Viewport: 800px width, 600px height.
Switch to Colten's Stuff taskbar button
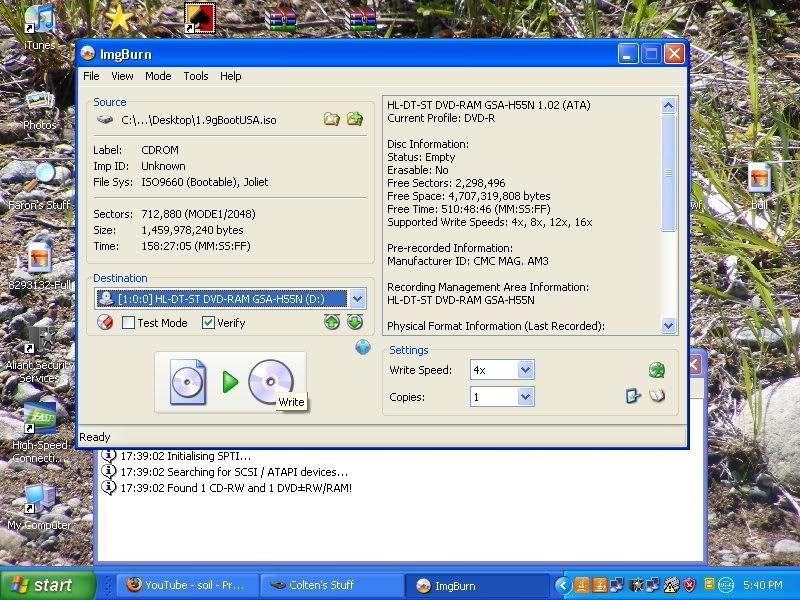(x=331, y=585)
